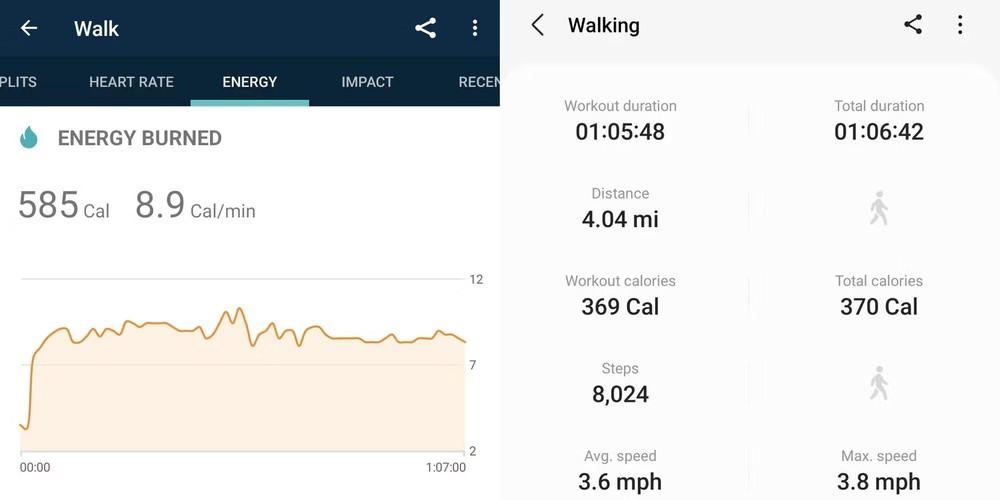Viewport: 1000px width, 500px height.
Task: Tap the 585 Cal energy value
Action: (64, 206)
